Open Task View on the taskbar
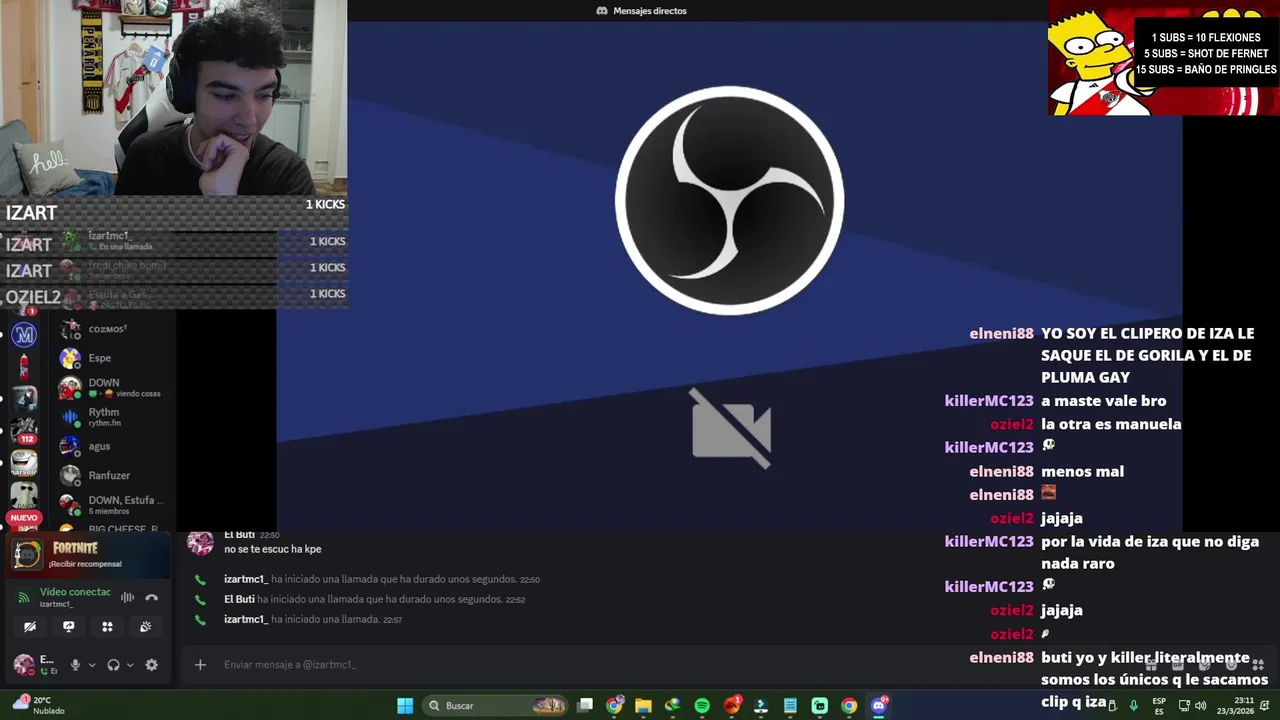This screenshot has height=720, width=1280. pyautogui.click(x=585, y=706)
